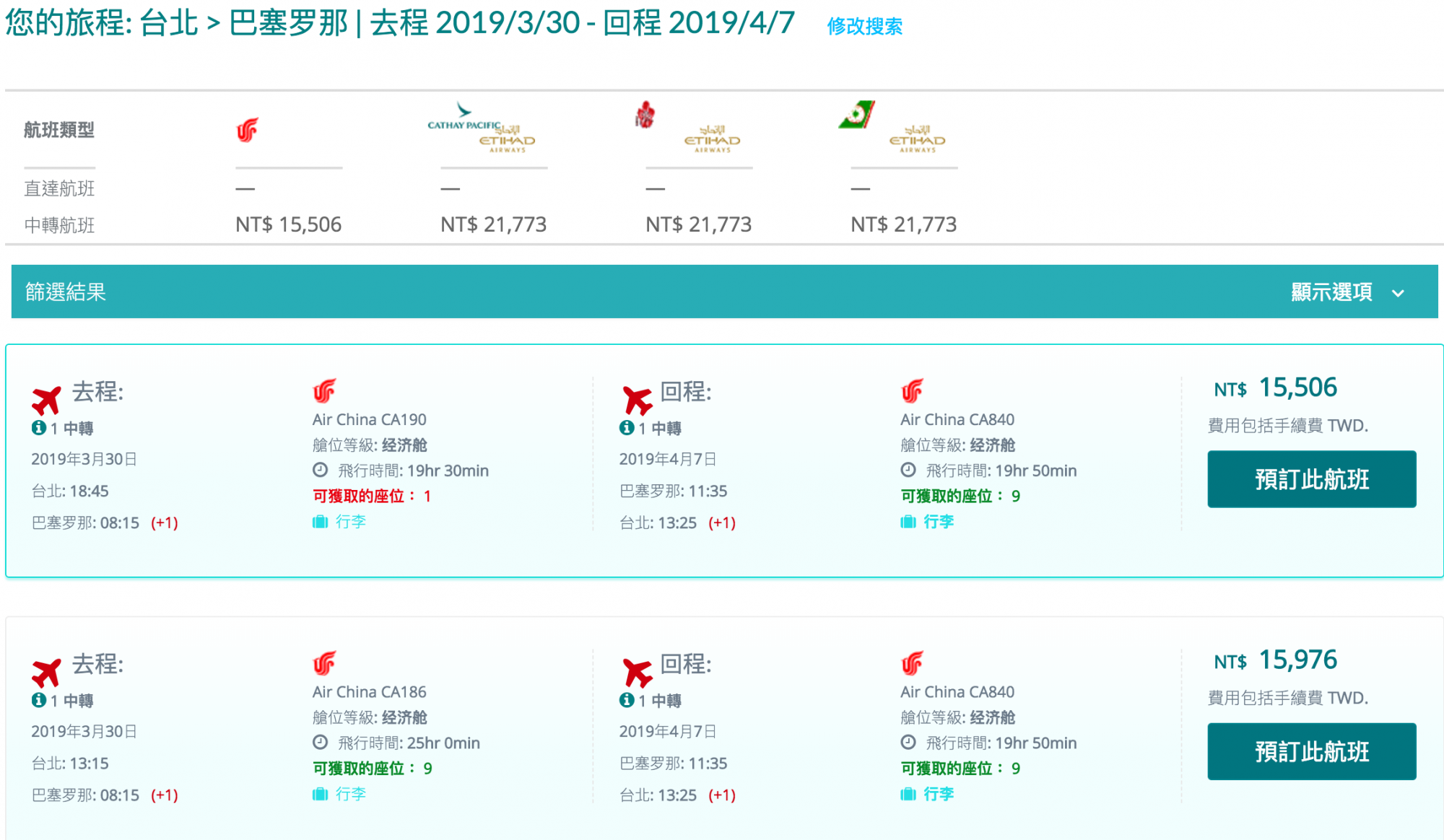Screen dimensions: 1444x840
Task: Click luggage icon under first CA840 return
Action: coord(908,522)
